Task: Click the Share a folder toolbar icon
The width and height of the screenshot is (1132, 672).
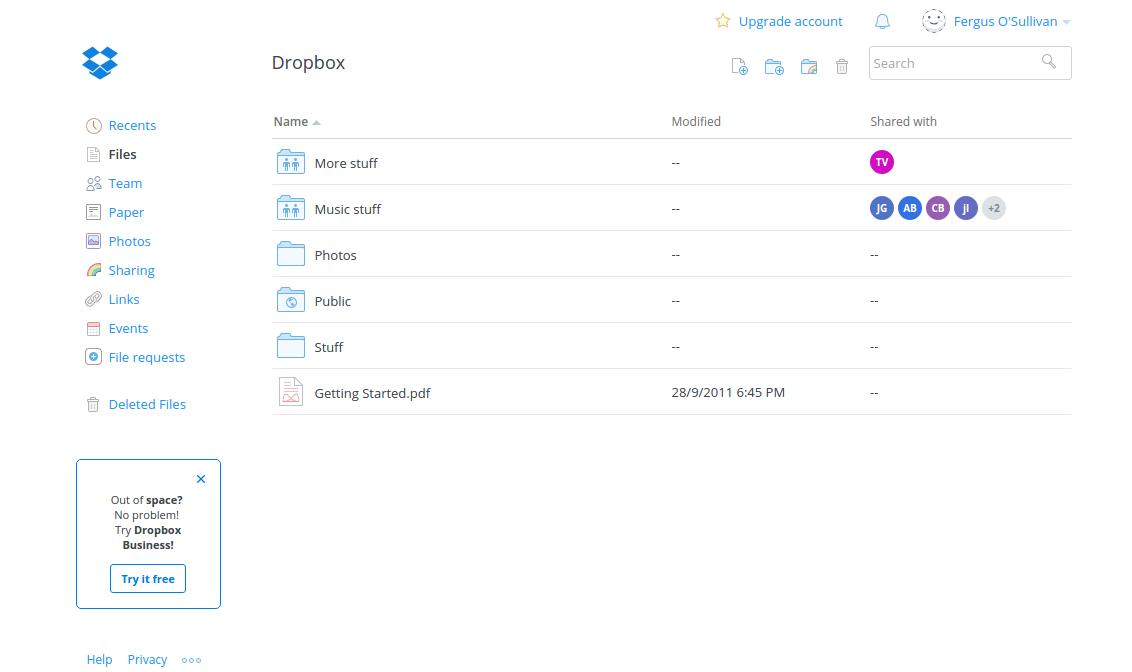Action: 809,67
